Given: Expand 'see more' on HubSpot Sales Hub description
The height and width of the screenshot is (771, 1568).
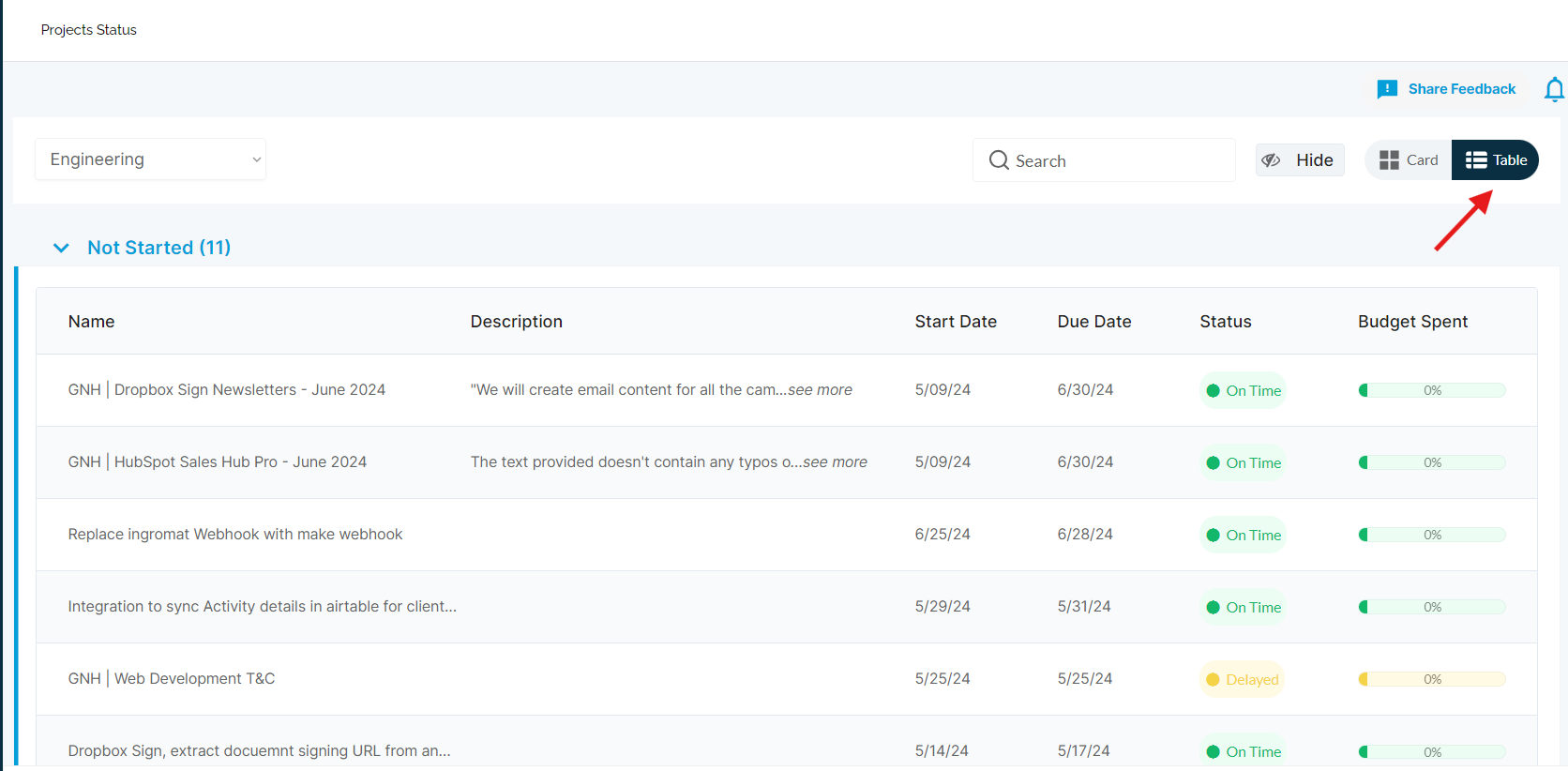Looking at the screenshot, I should (x=835, y=462).
